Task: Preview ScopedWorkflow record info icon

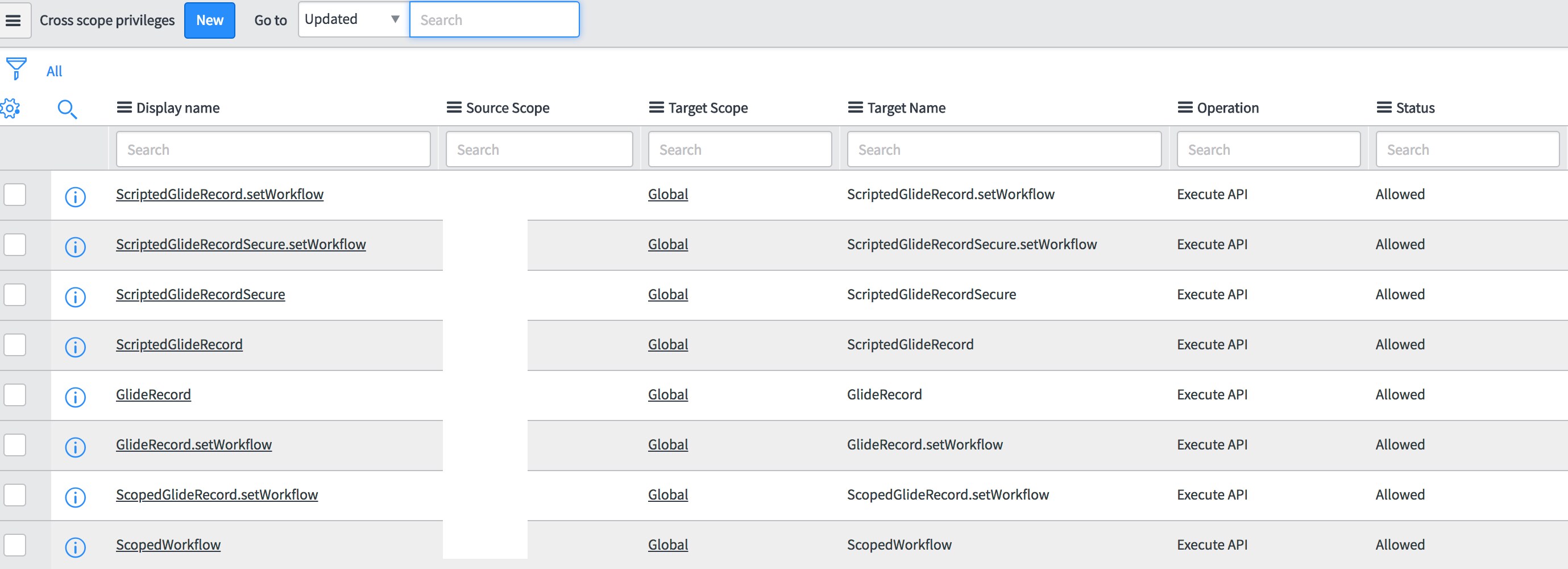Action: 76,547
